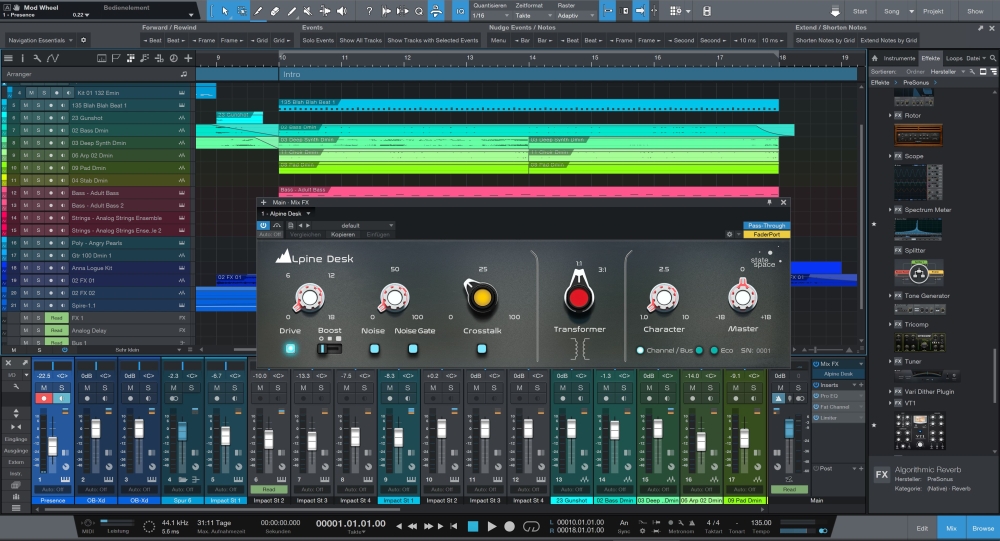This screenshot has height=541, width=1000.
Task: Expand the Spectrum Meter effect entry
Action: (890, 209)
